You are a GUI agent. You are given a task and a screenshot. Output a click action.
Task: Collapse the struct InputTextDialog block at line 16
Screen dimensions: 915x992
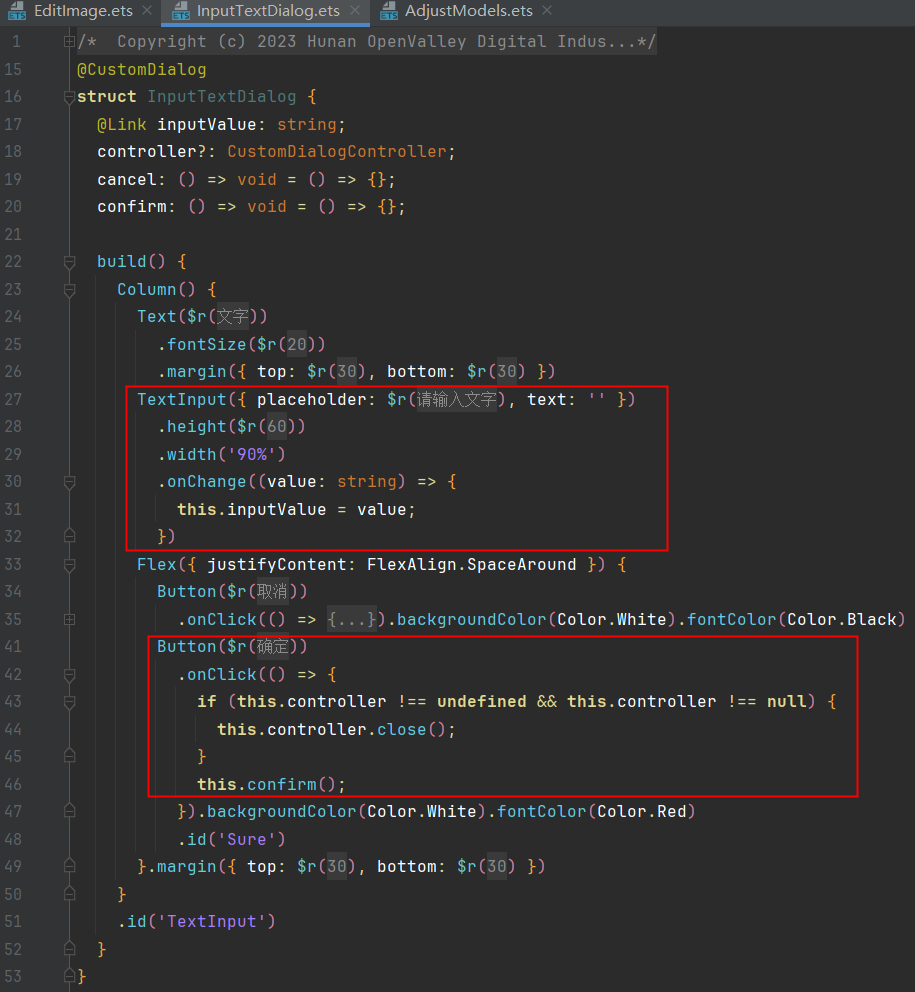[x=70, y=97]
